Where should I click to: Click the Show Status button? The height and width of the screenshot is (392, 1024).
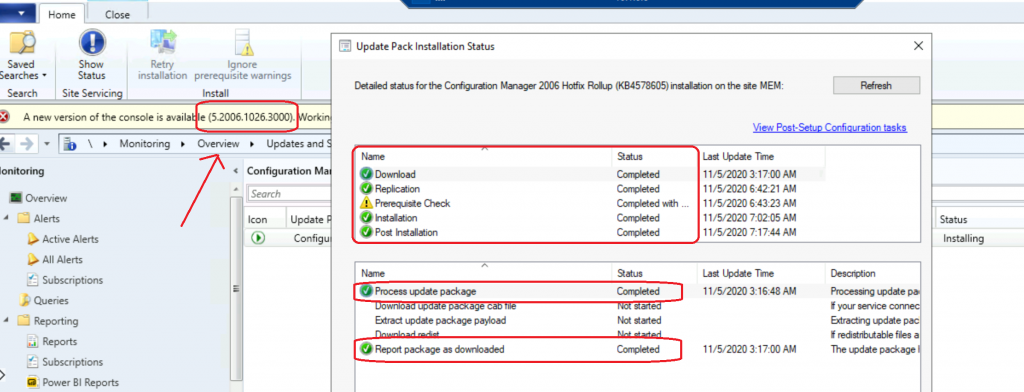click(91, 55)
